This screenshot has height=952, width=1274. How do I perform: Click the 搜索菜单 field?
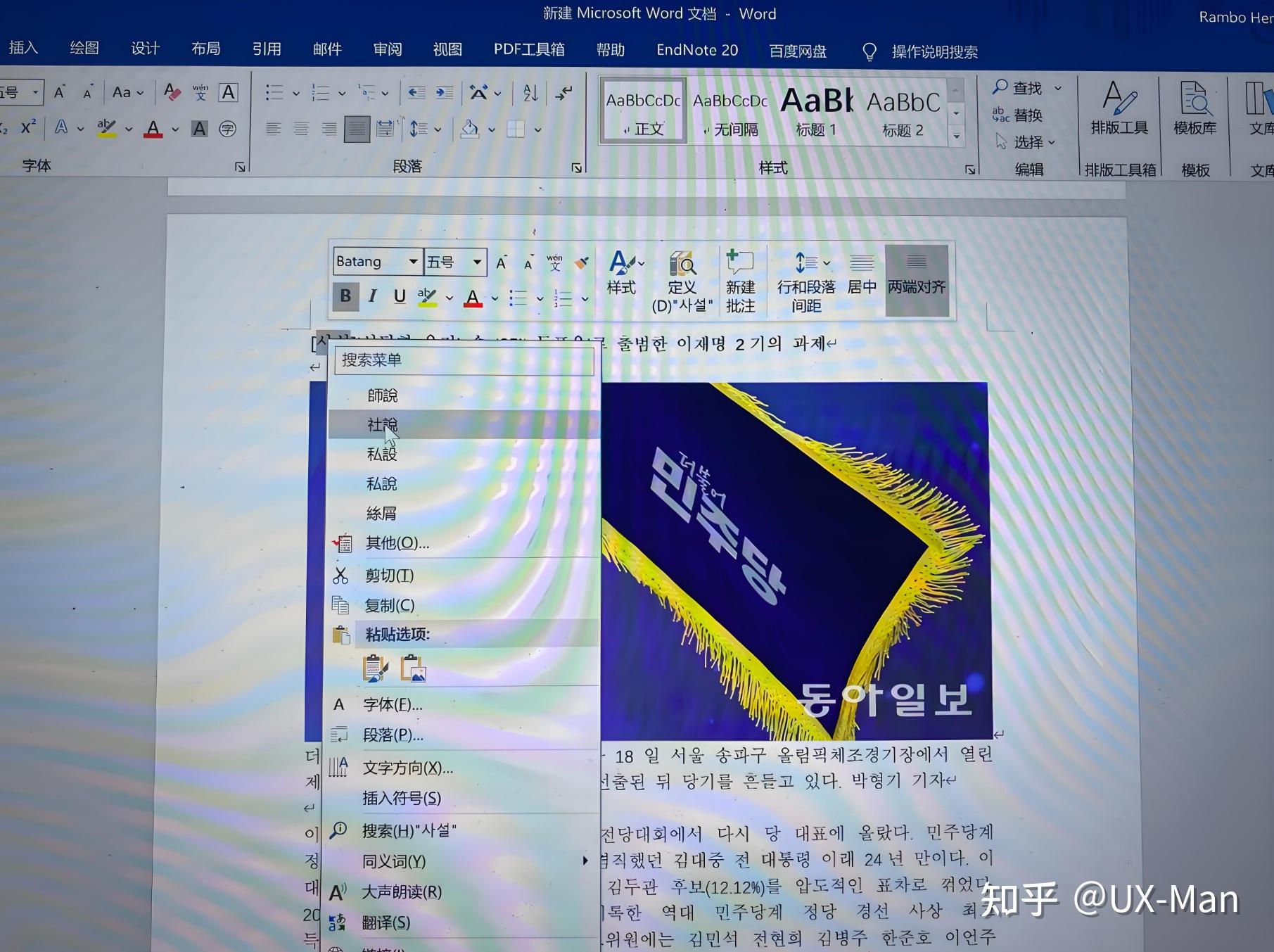(x=464, y=360)
